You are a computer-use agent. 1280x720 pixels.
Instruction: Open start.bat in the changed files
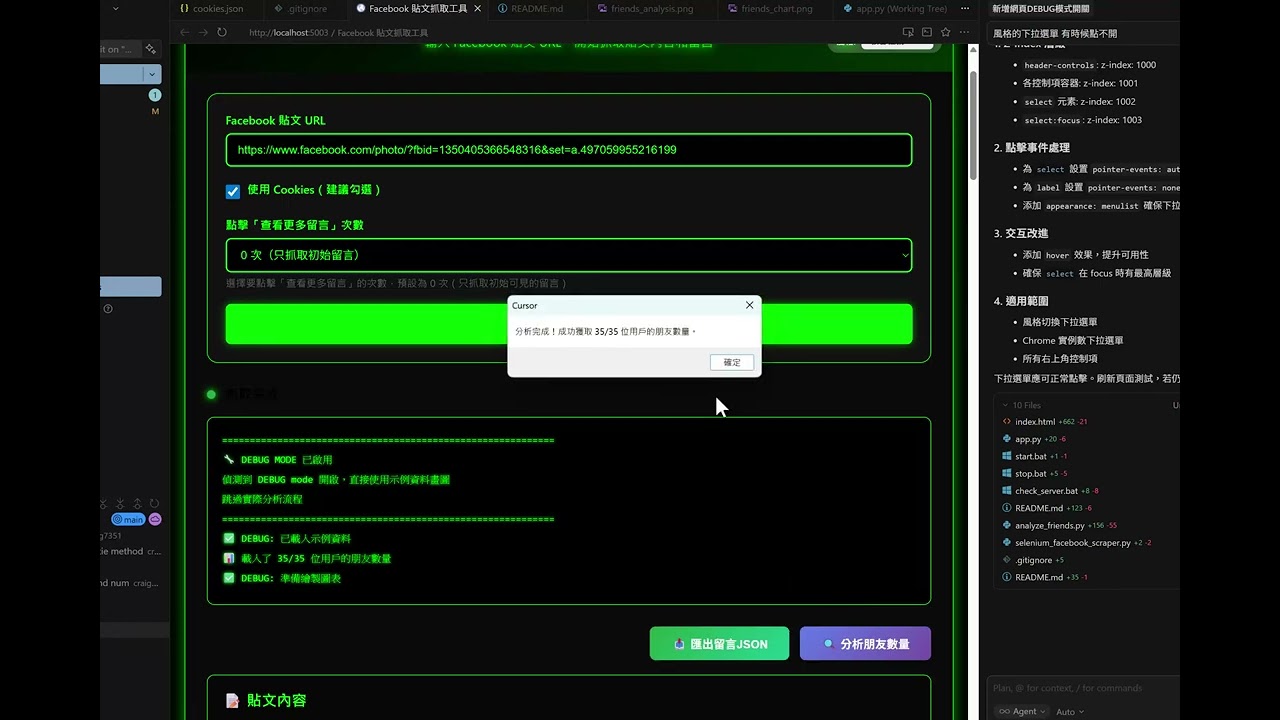1030,456
